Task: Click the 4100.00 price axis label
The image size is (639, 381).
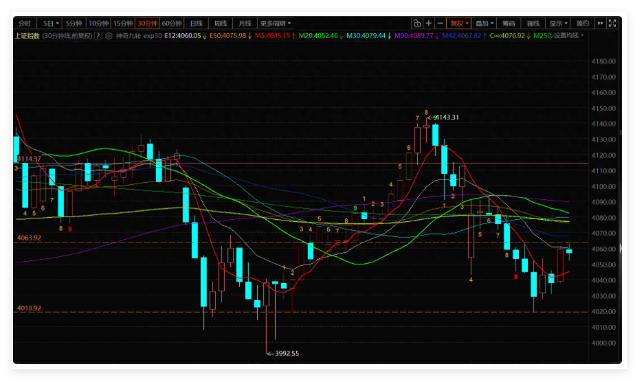Action: click(x=604, y=187)
